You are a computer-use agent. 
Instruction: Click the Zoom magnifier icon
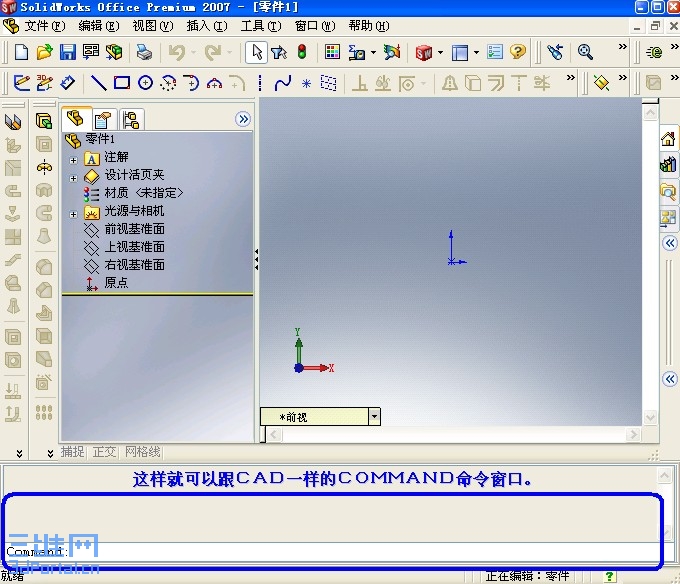coord(585,52)
